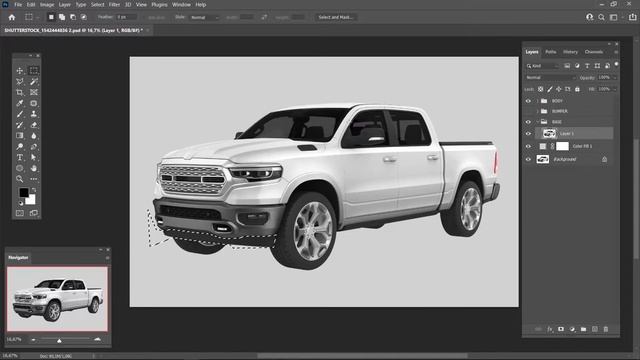Screen dimensions: 640x360
Task: Open the Kind filter dropdown
Action: (542, 66)
